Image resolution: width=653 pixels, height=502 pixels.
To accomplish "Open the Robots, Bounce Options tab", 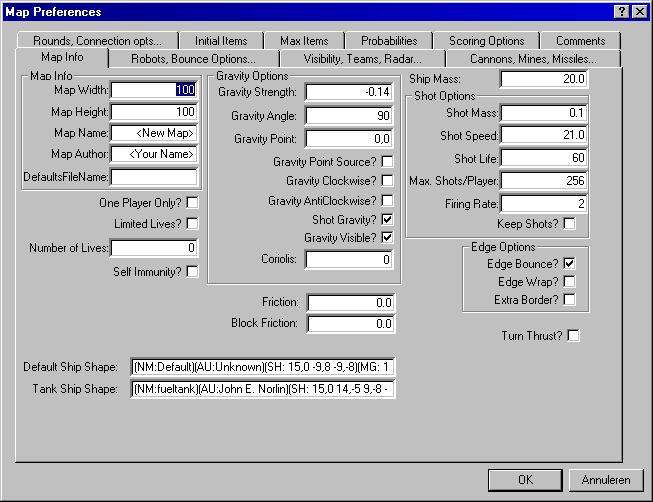I will point(193,59).
